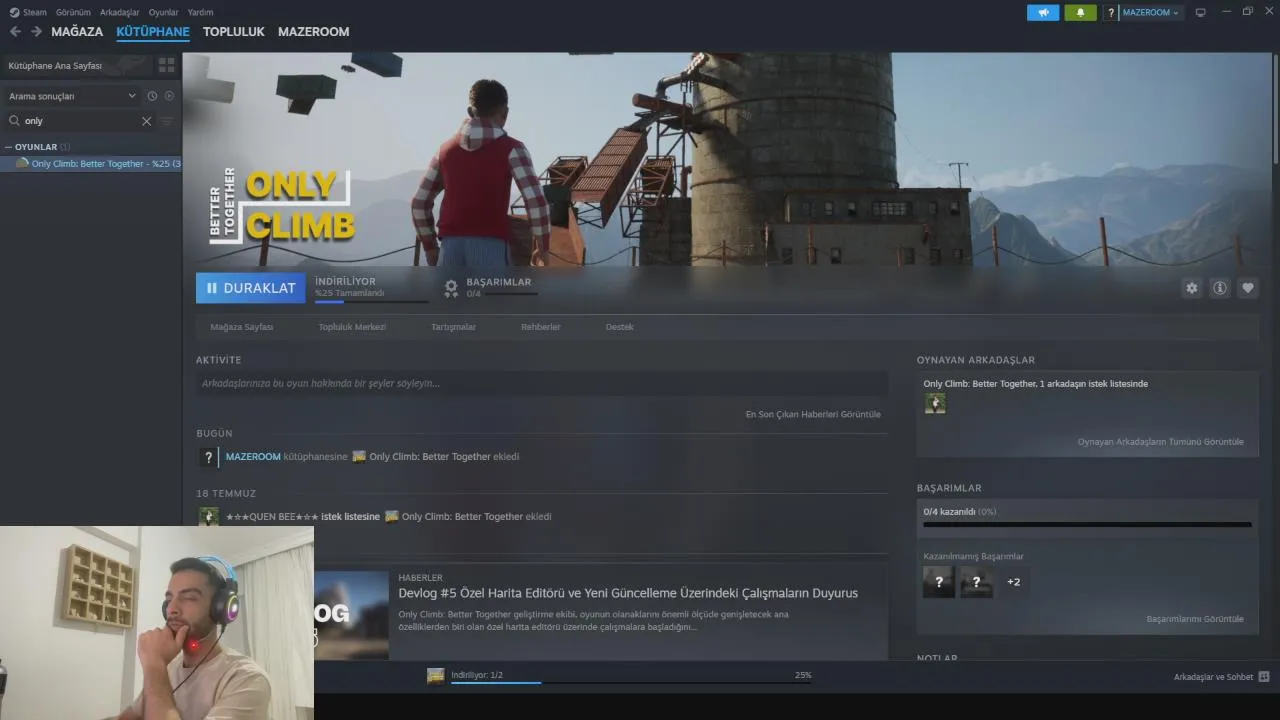Click Başarımlarını Görüntüle link

[1195, 619]
